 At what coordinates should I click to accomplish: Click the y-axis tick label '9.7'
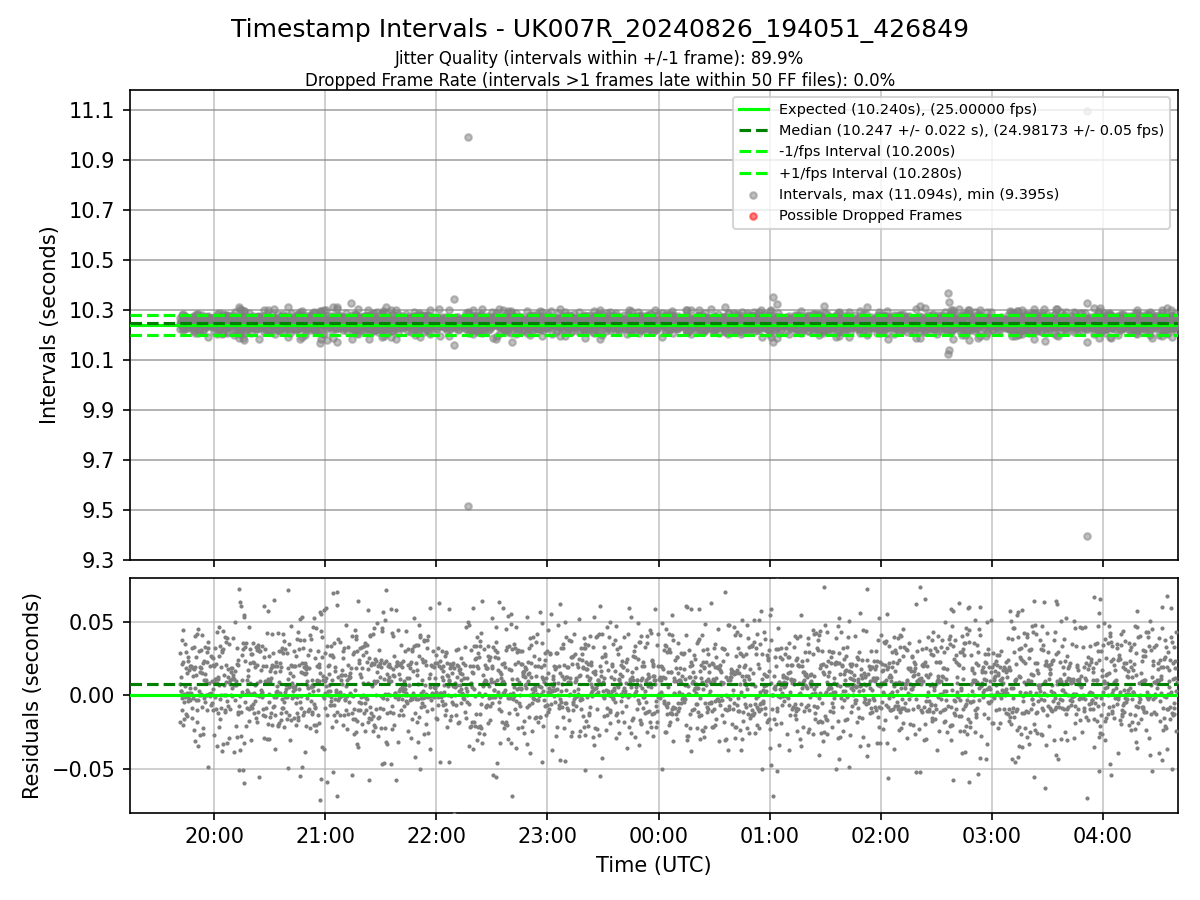pyautogui.click(x=96, y=460)
